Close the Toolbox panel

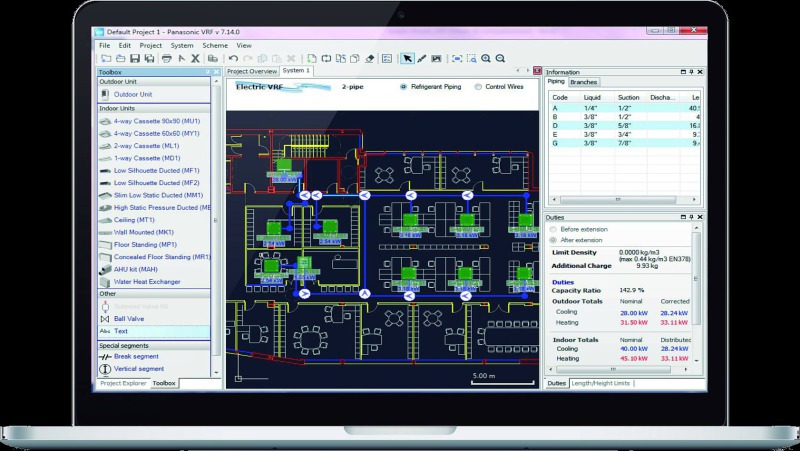coord(216,72)
